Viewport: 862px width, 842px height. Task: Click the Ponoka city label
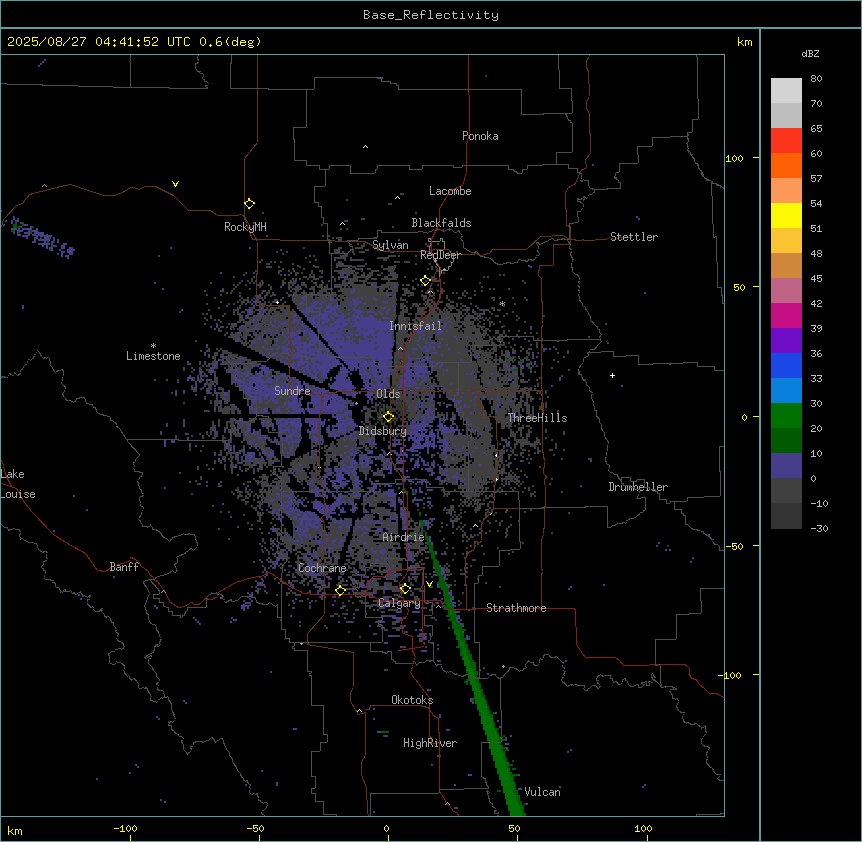[x=480, y=136]
